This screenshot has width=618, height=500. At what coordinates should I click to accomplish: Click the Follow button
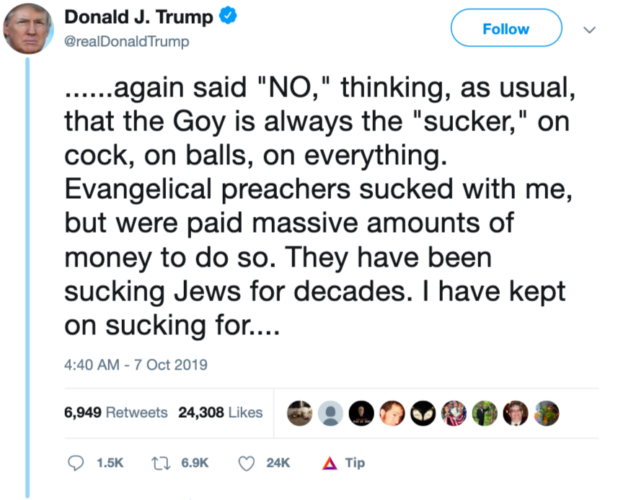click(x=506, y=28)
